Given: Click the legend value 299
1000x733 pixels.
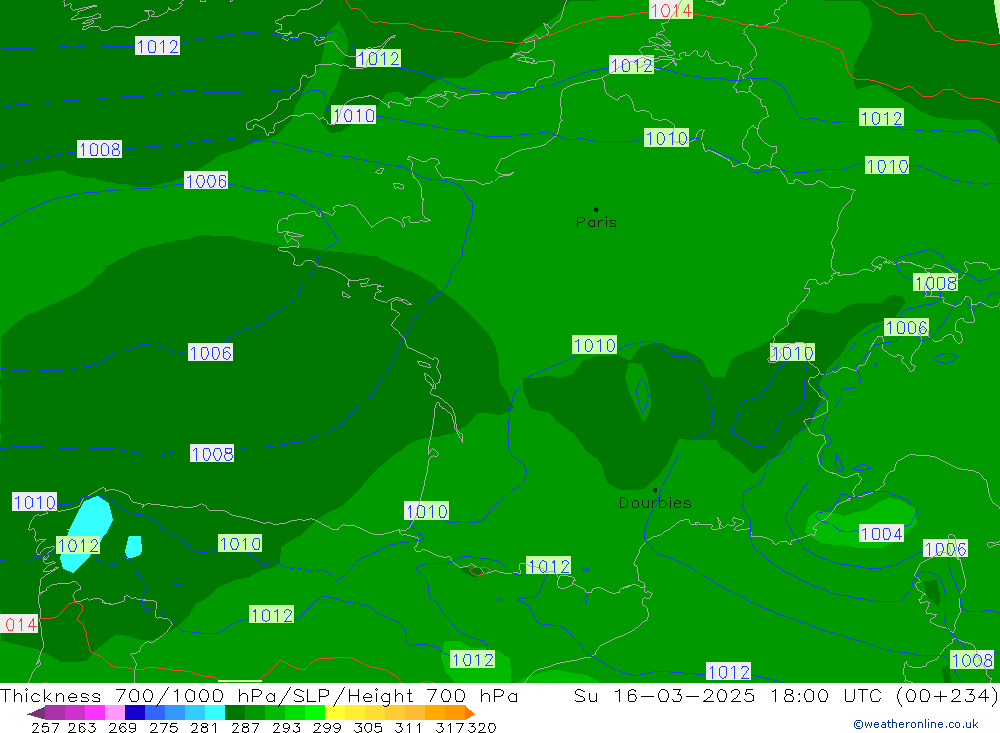Looking at the screenshot, I should (x=327, y=727).
